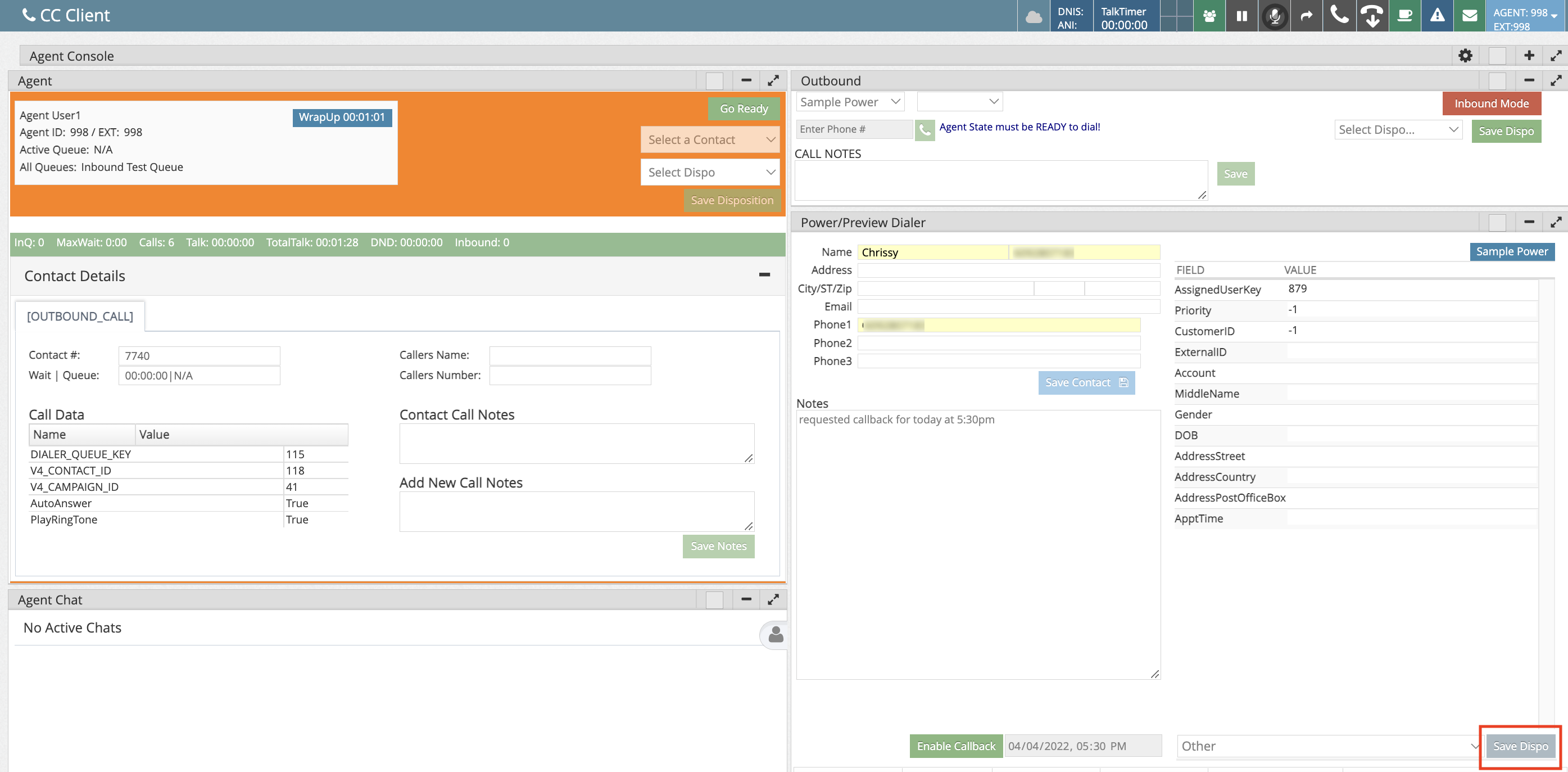
Task: Expand the Outbound panel fullscreen arrows
Action: (1555, 81)
